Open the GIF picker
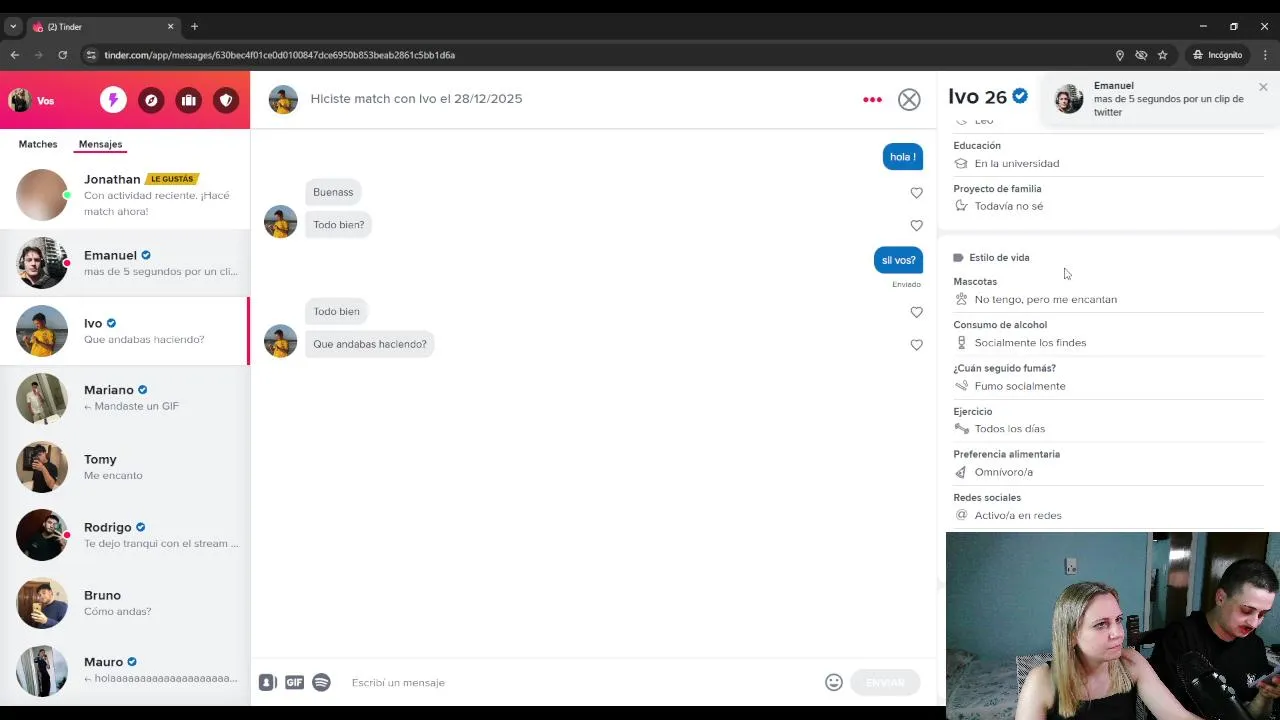The width and height of the screenshot is (1280, 720). pyautogui.click(x=294, y=682)
